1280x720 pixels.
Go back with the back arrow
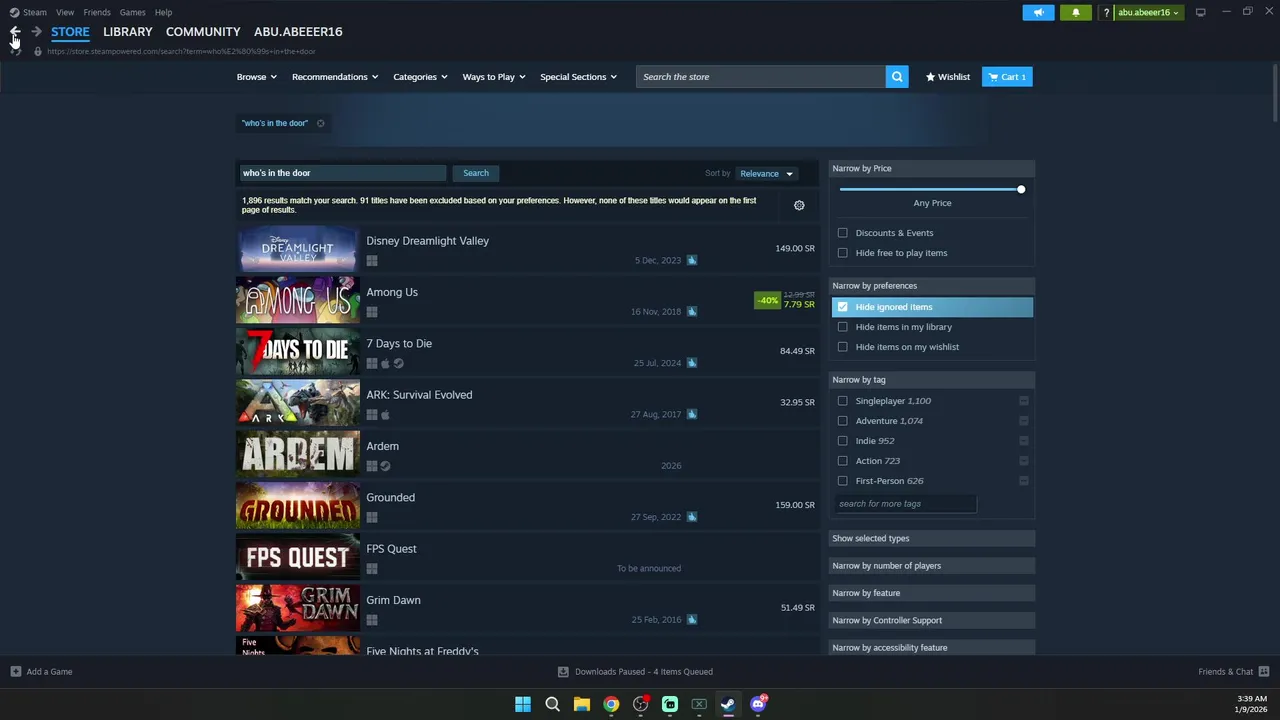click(x=15, y=32)
